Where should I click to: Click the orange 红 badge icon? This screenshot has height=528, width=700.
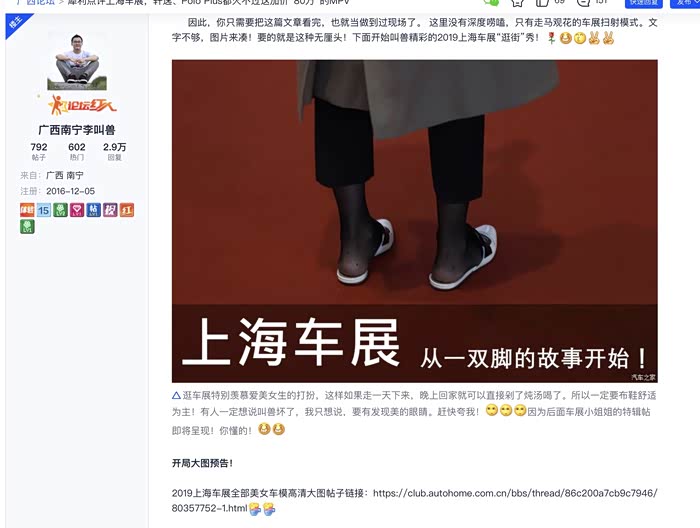click(127, 210)
